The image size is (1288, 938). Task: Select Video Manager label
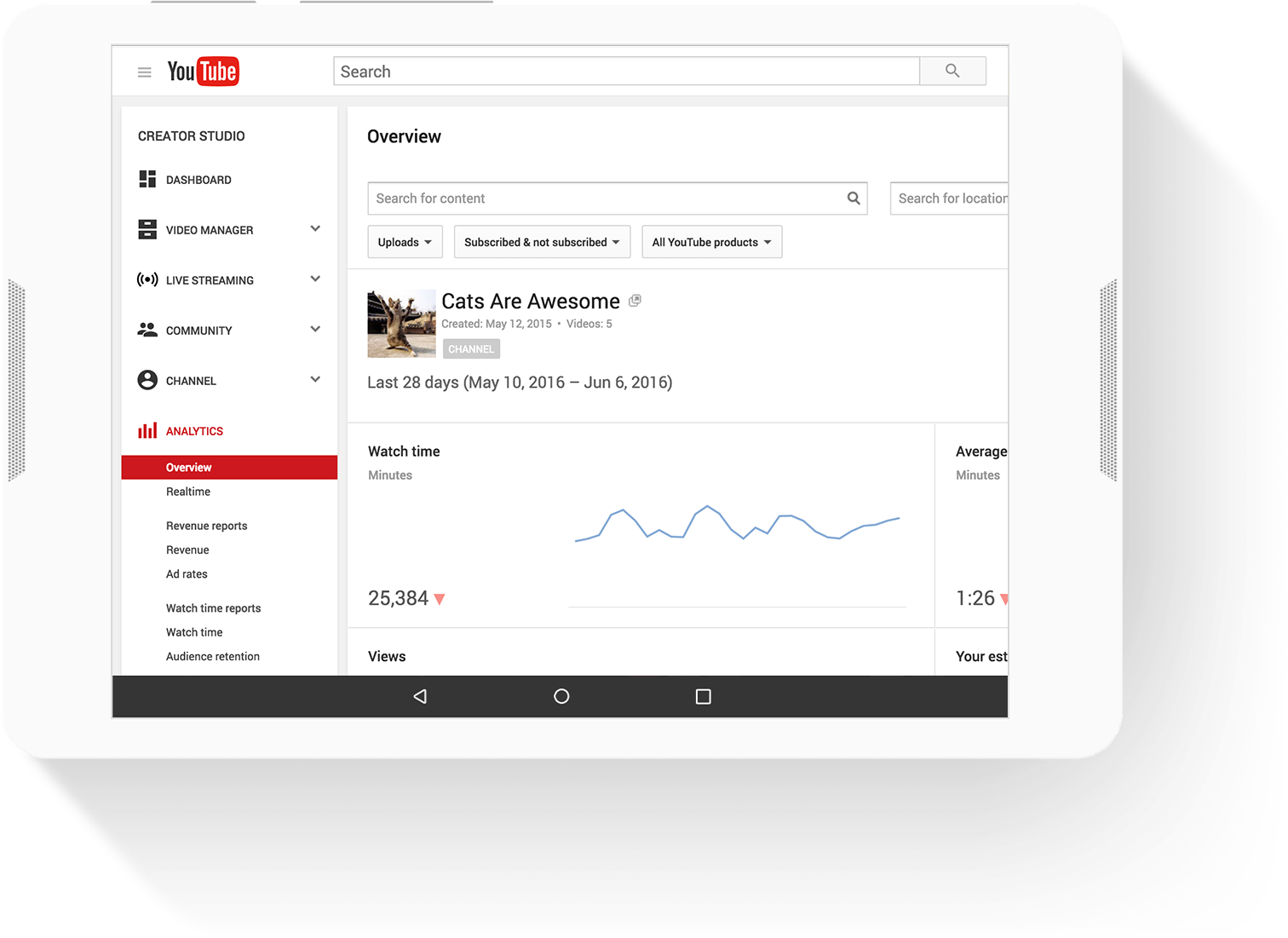pyautogui.click(x=210, y=230)
